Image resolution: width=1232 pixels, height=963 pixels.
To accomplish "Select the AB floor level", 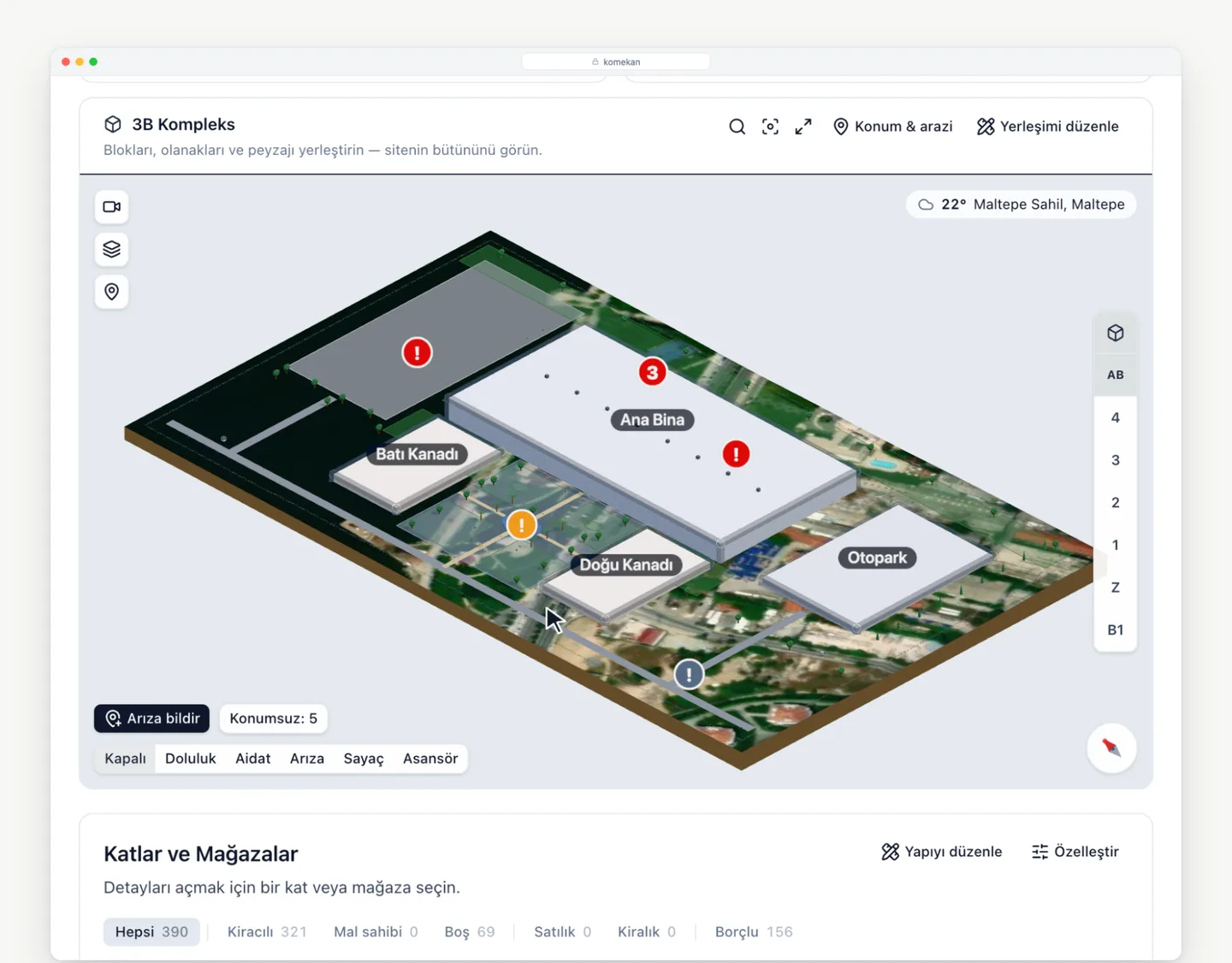I will click(x=1115, y=375).
